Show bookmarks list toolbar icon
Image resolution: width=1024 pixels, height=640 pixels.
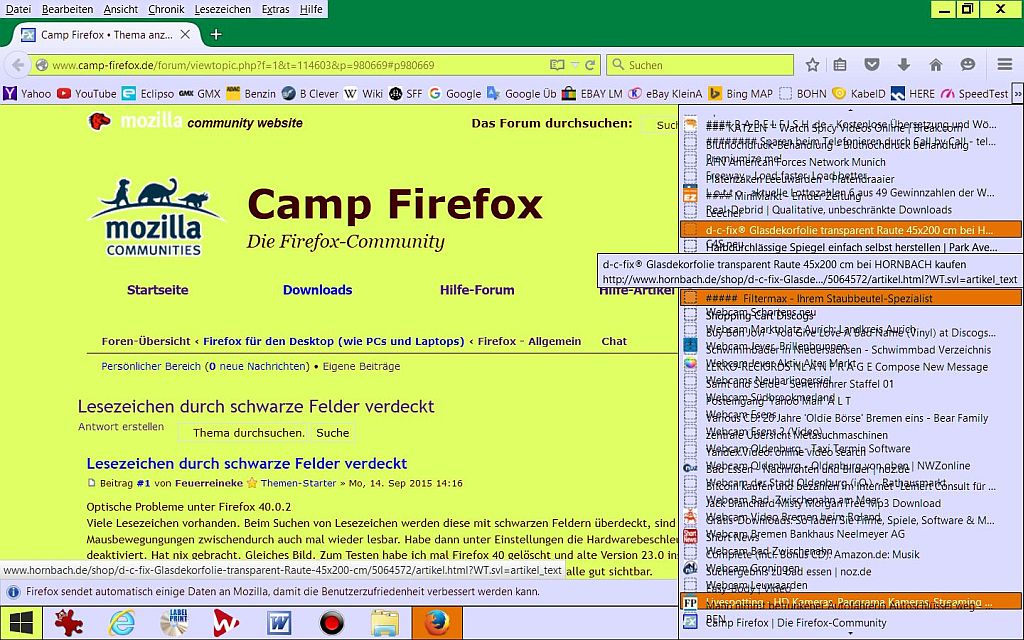click(x=840, y=65)
